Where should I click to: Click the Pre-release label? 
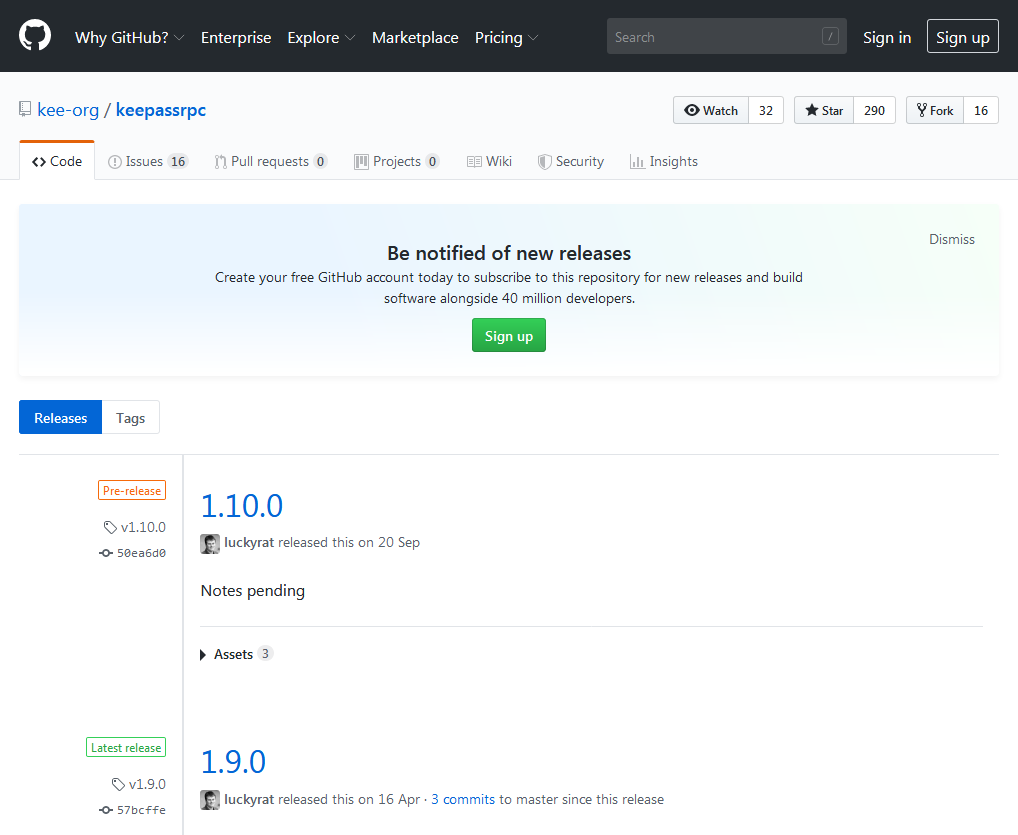[132, 490]
